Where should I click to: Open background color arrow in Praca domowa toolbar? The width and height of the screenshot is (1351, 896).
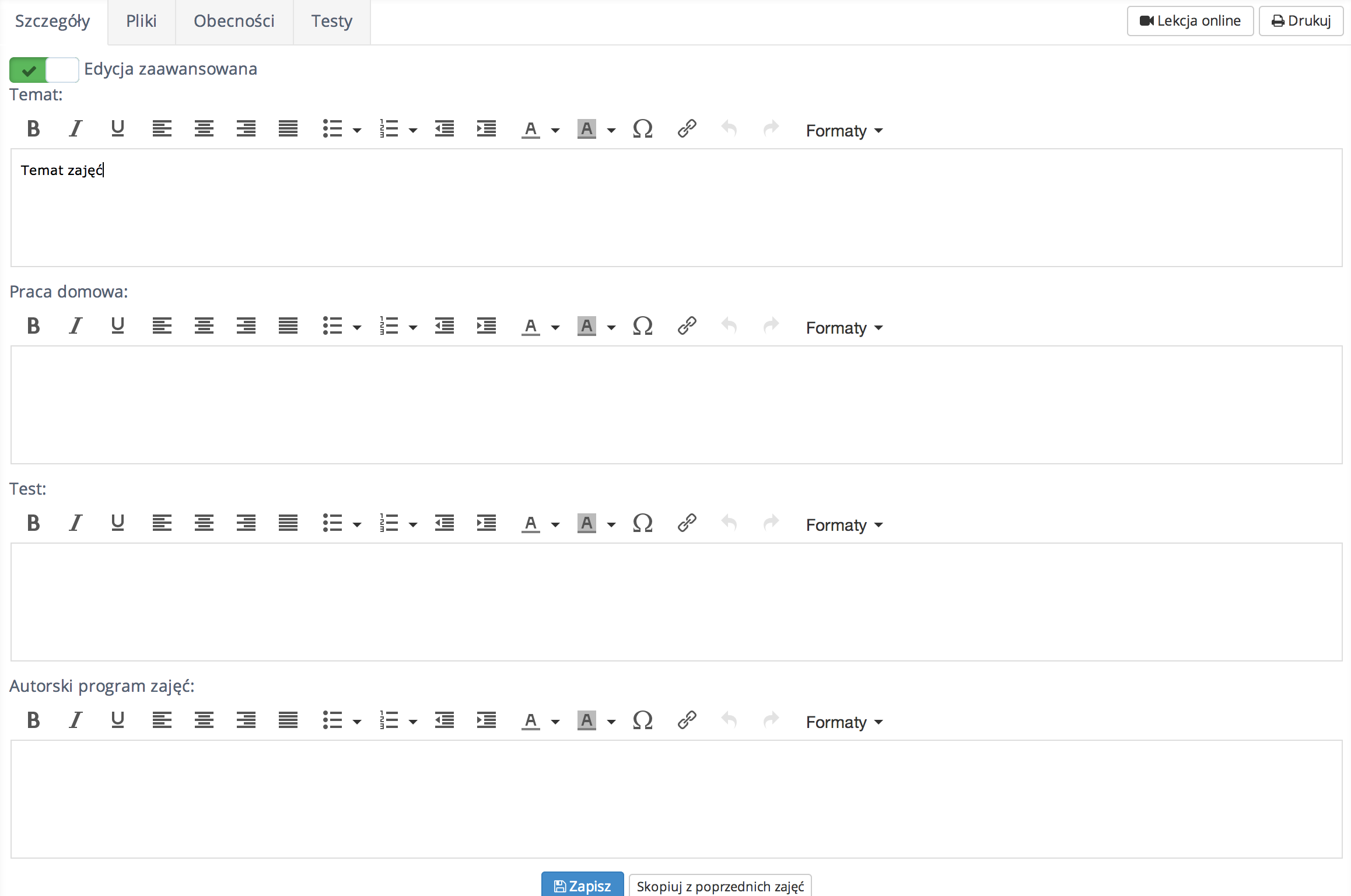pyautogui.click(x=611, y=327)
